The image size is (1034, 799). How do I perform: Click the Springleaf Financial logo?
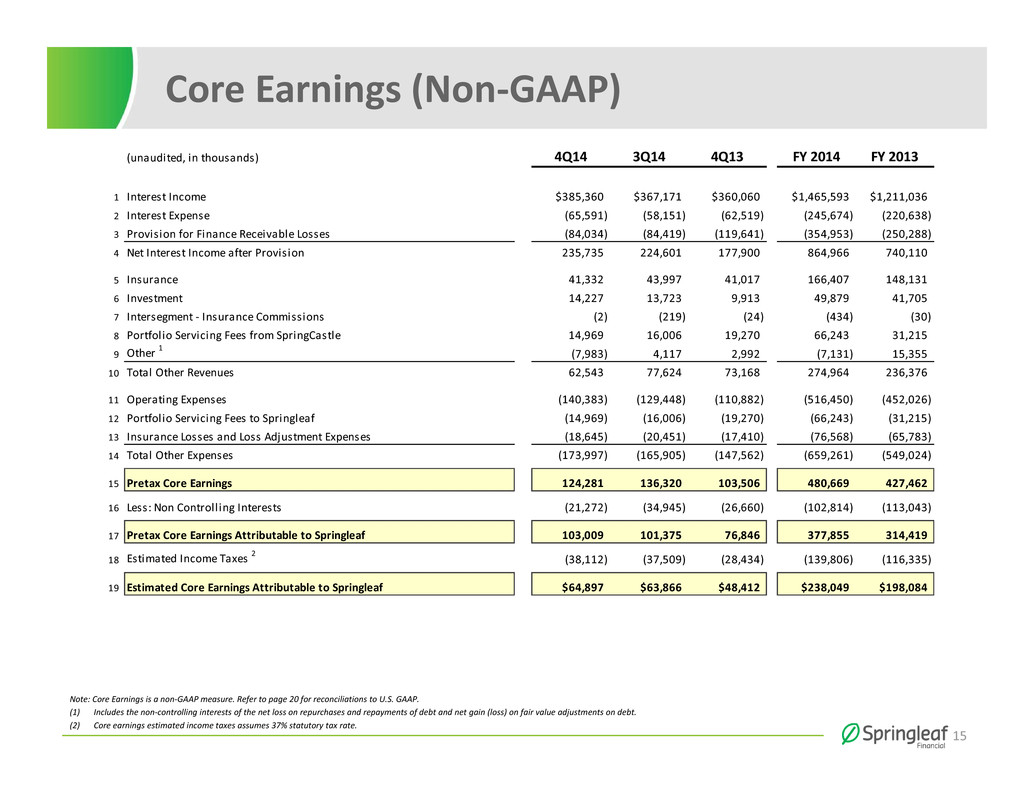tap(894, 735)
